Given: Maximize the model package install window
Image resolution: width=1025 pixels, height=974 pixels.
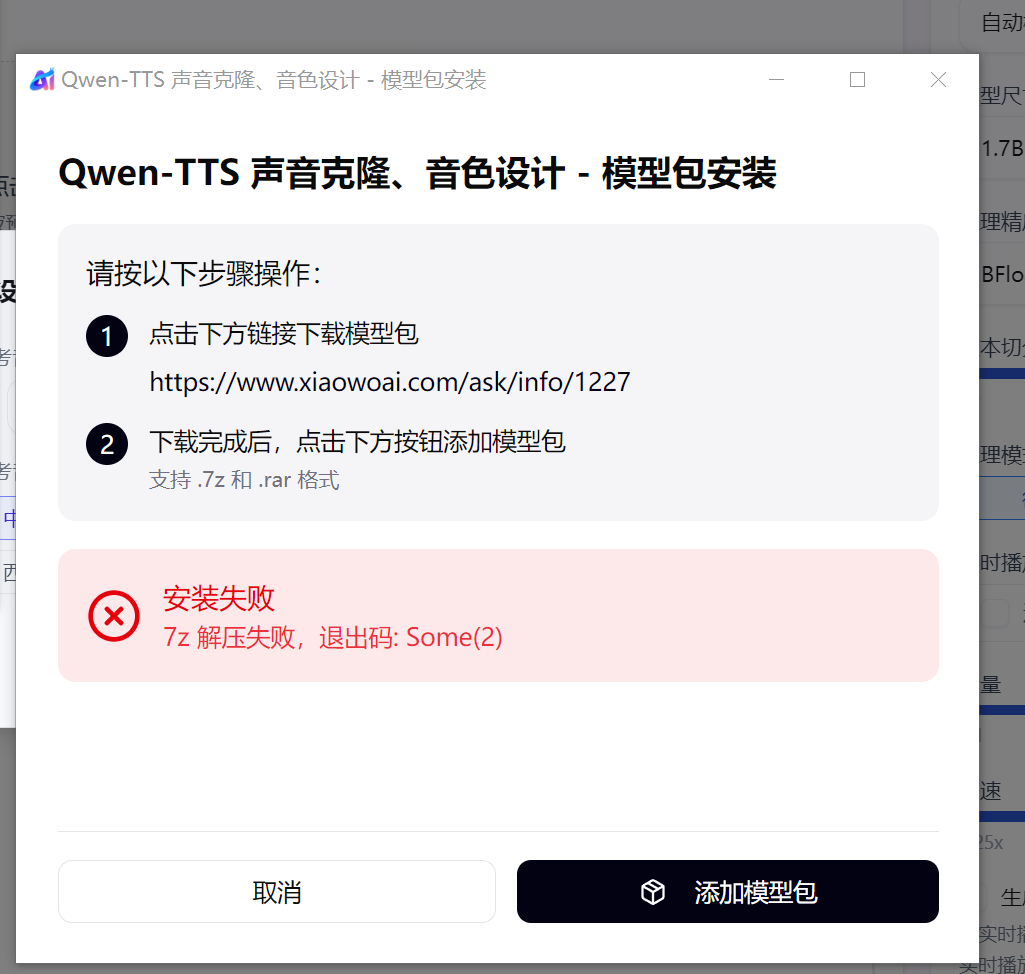Looking at the screenshot, I should point(858,80).
